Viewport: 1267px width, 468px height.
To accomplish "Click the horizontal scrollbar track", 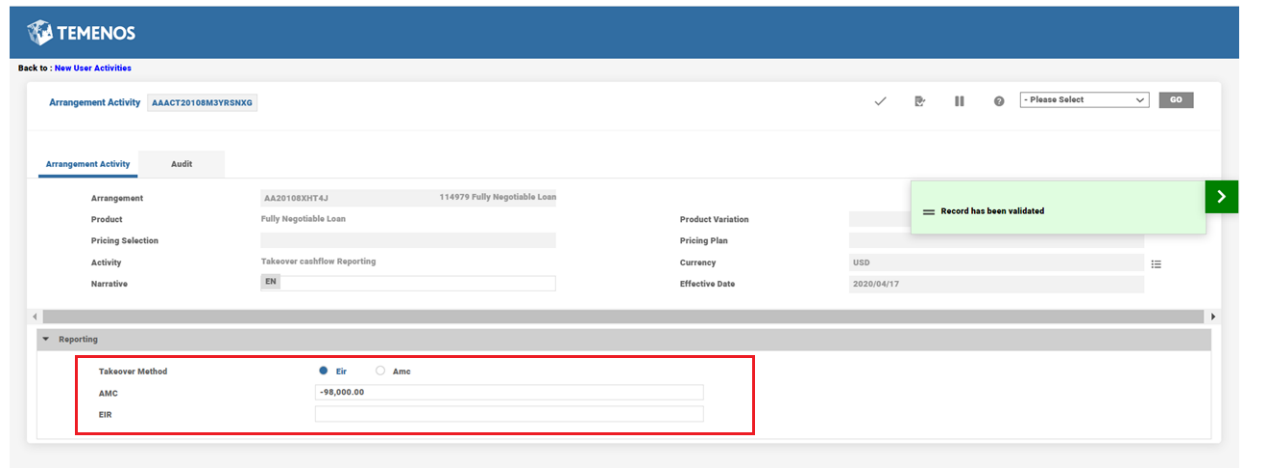I will pyautogui.click(x=620, y=316).
